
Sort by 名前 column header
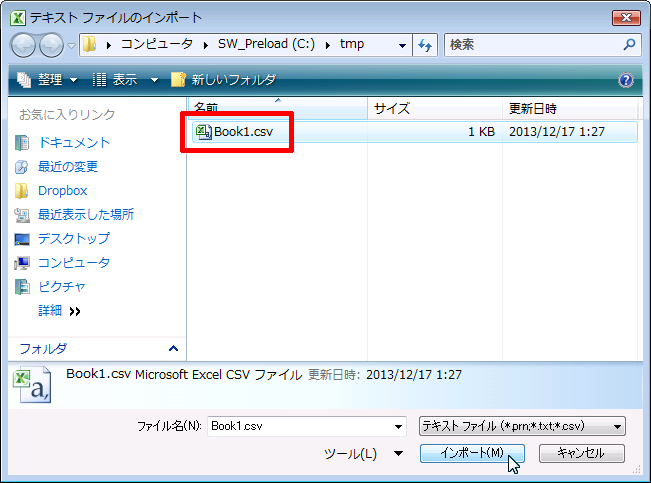pos(278,108)
